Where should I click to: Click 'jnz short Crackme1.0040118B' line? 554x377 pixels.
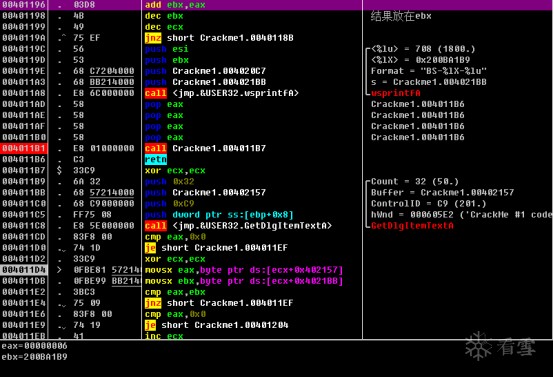pyautogui.click(x=219, y=38)
